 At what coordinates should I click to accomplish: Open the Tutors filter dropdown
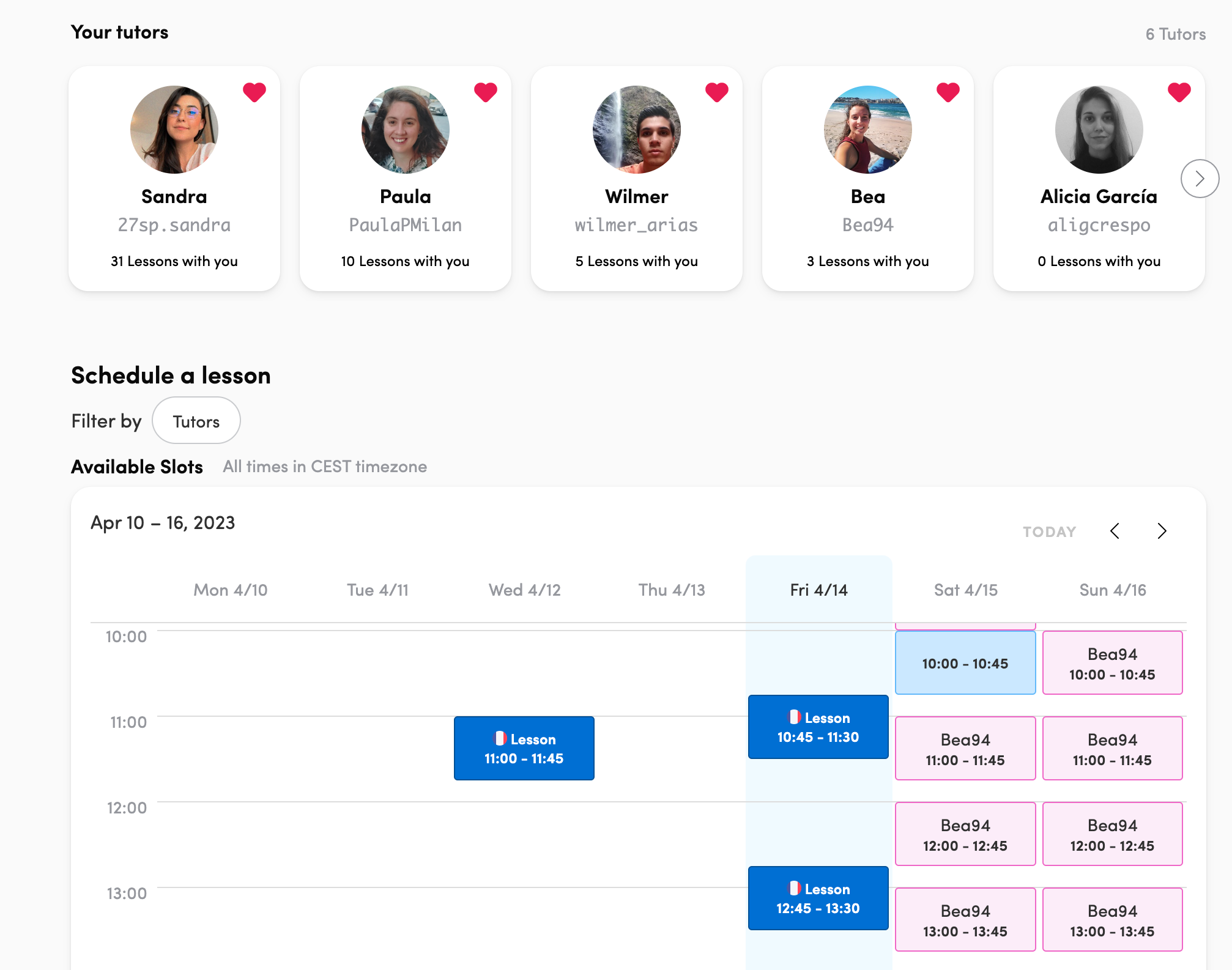(x=196, y=421)
